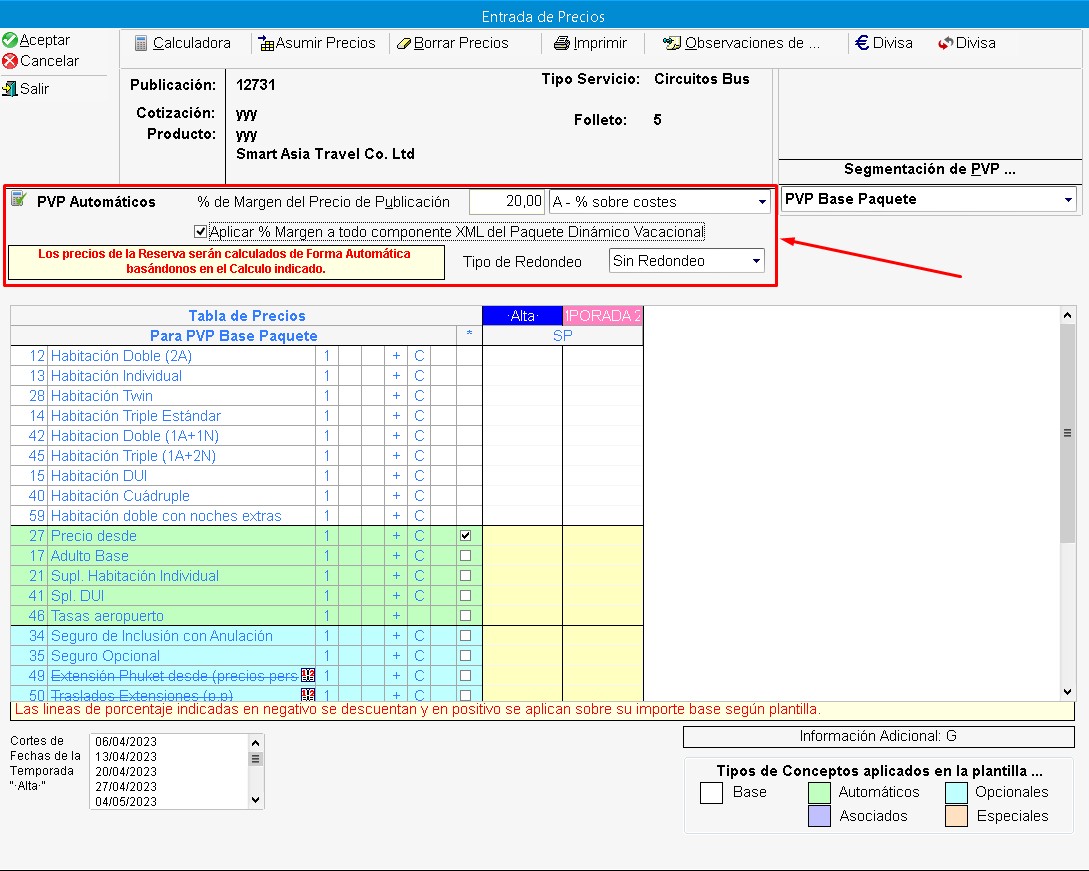Click the red Cancelar cross icon
1089x871 pixels.
point(10,61)
